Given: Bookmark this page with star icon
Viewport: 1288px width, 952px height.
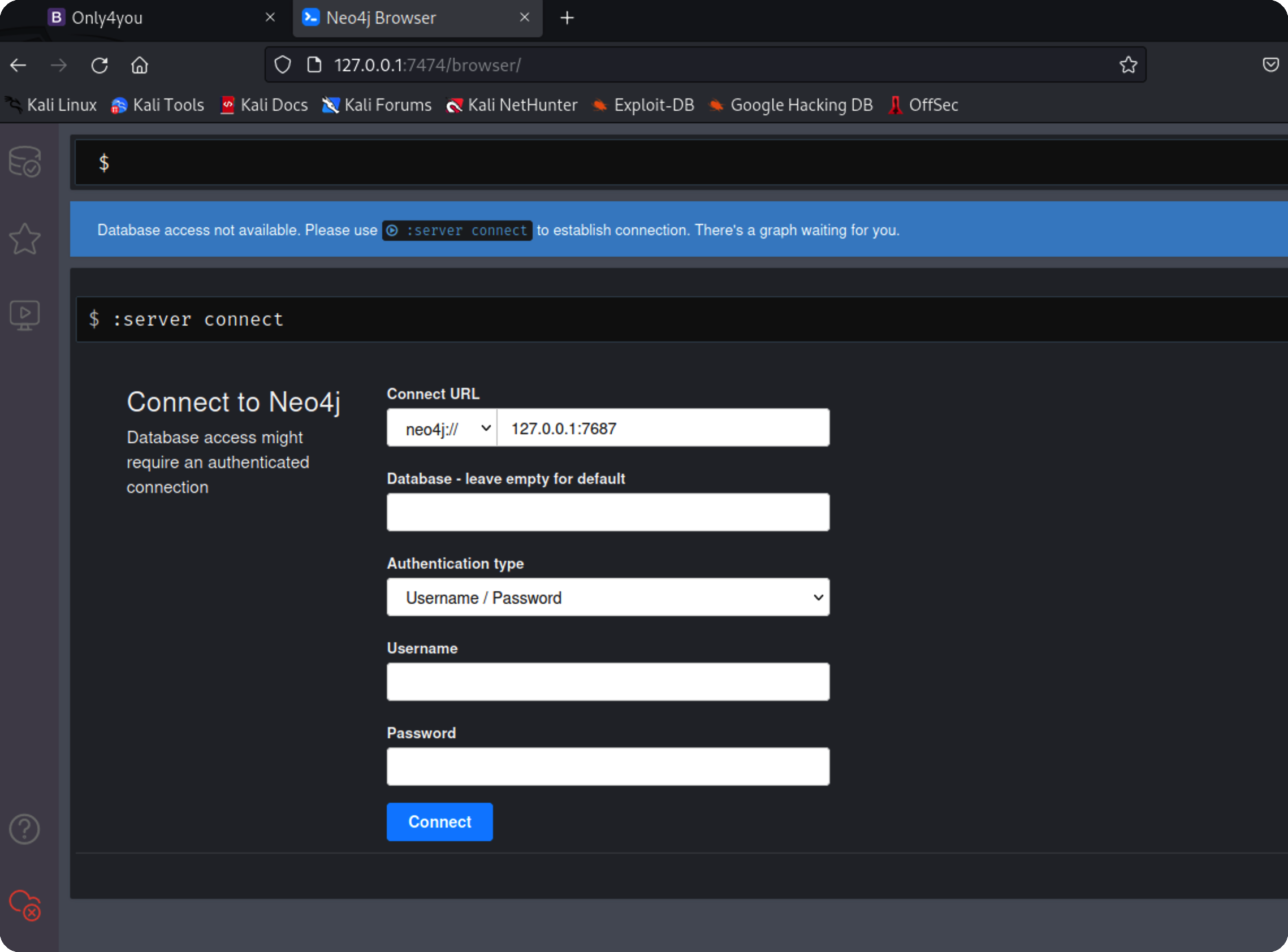Looking at the screenshot, I should [x=1128, y=65].
